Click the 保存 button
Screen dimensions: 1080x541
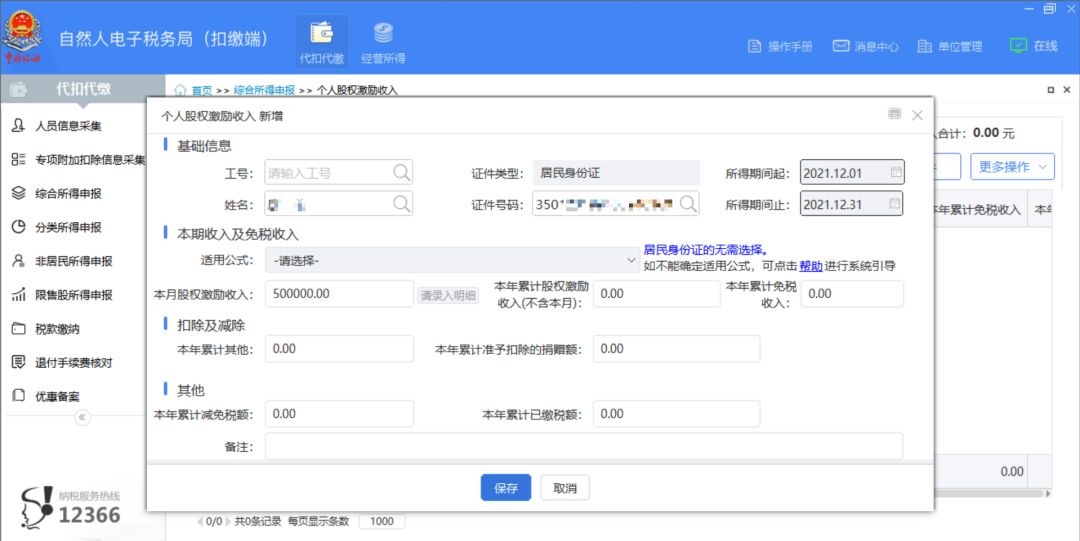506,488
